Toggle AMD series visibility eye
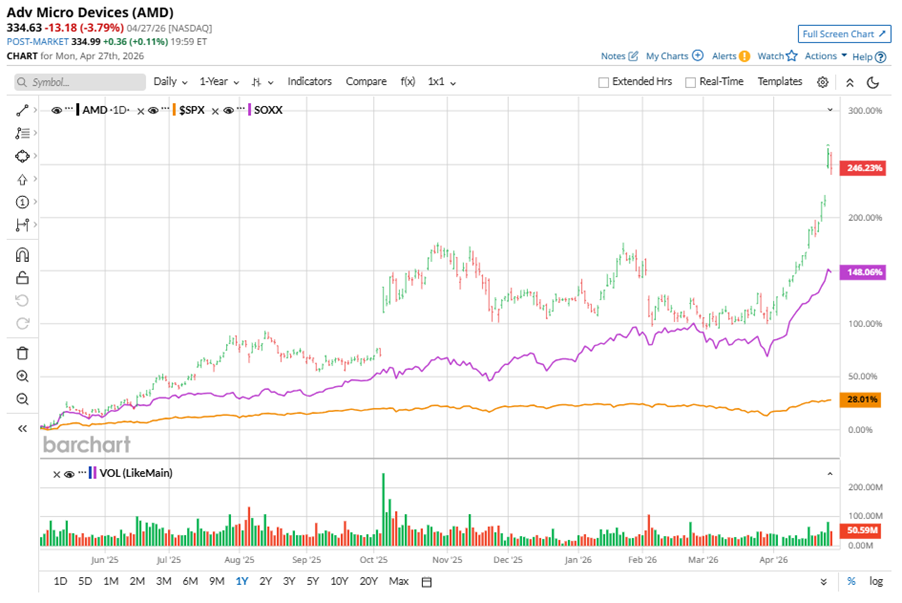 [x=56, y=110]
